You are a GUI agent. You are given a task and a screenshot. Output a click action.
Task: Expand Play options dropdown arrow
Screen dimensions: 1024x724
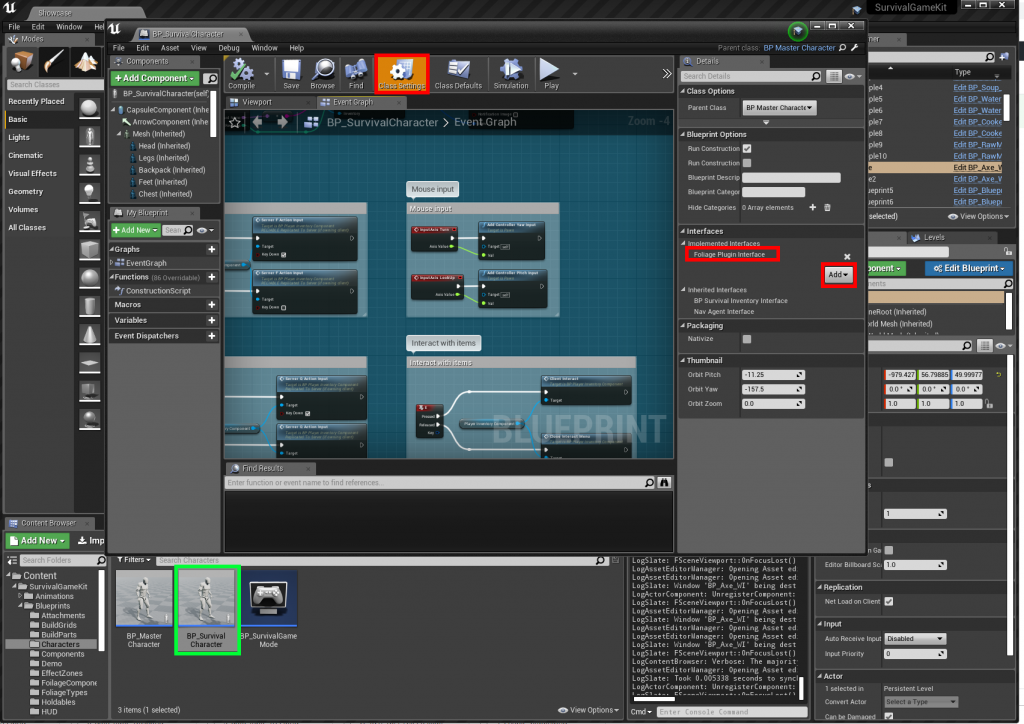click(x=575, y=74)
